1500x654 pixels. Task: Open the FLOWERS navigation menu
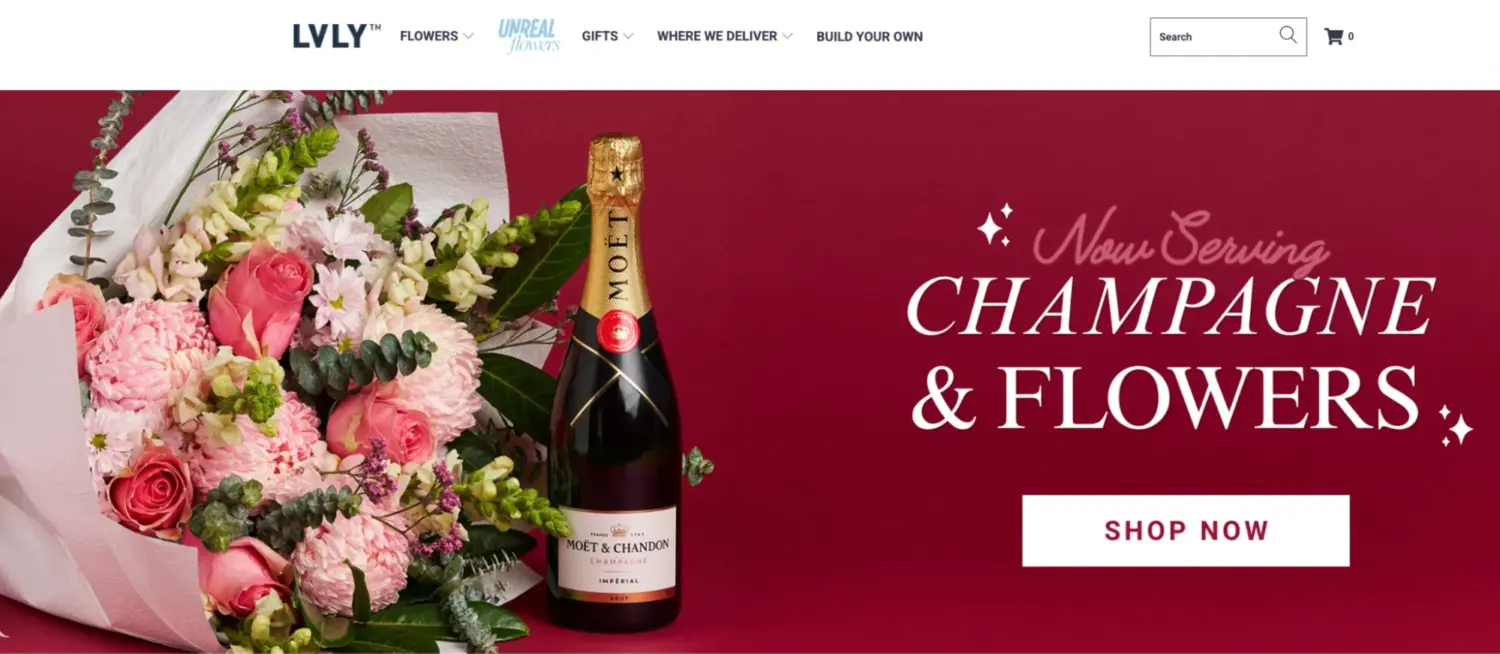[x=429, y=36]
